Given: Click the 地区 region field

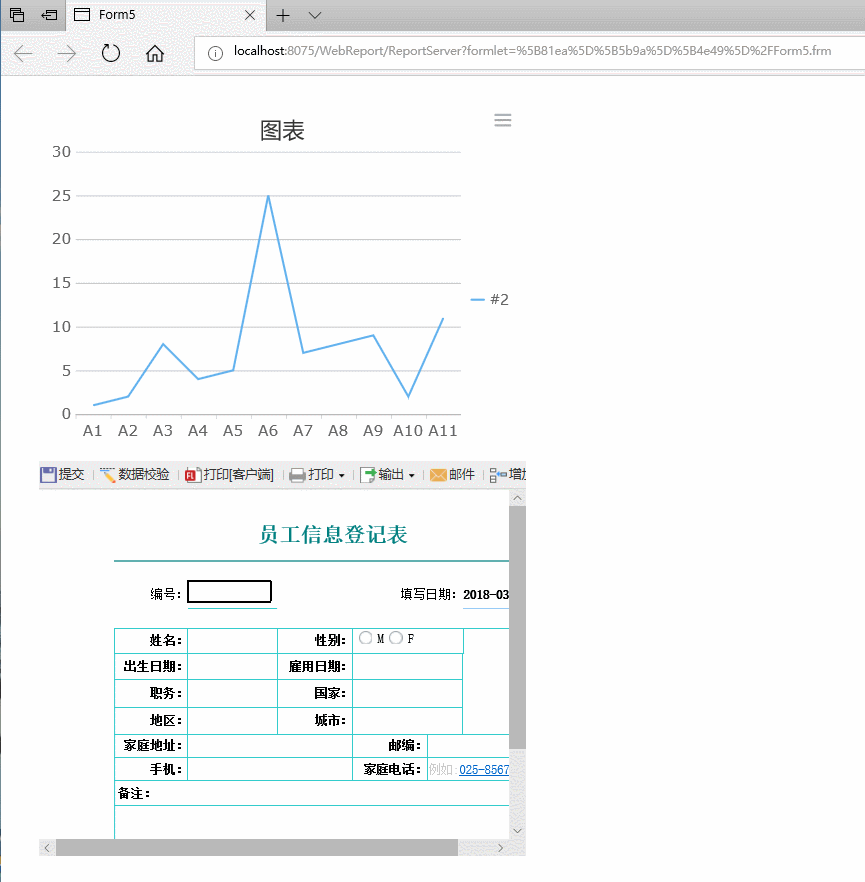Looking at the screenshot, I should point(232,721).
